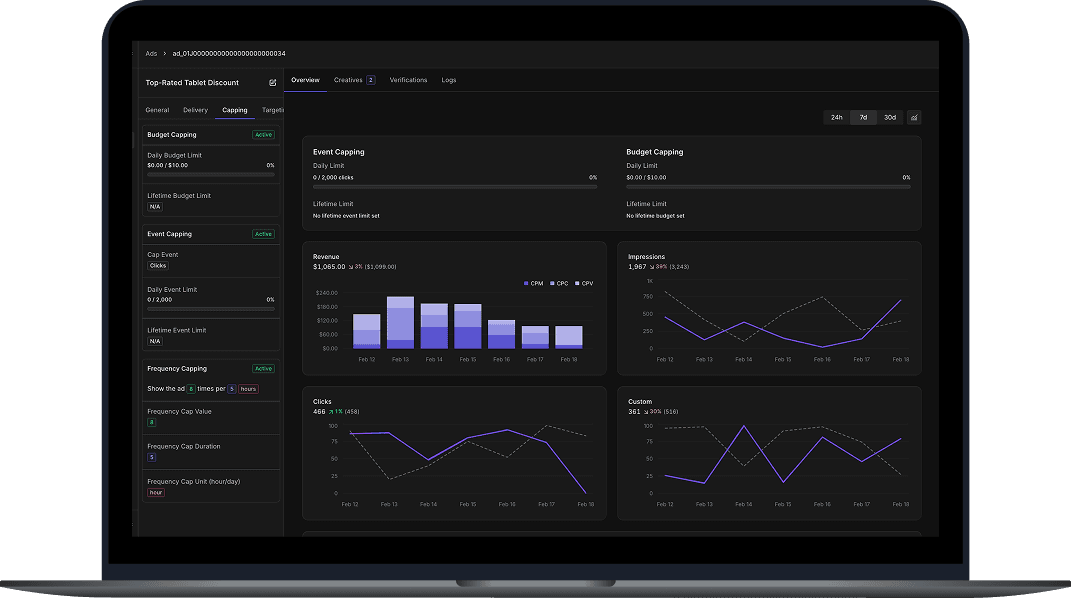The width and height of the screenshot is (1071, 598).
Task: Click the value badge under Frequency Cap Value
Action: [x=152, y=423]
